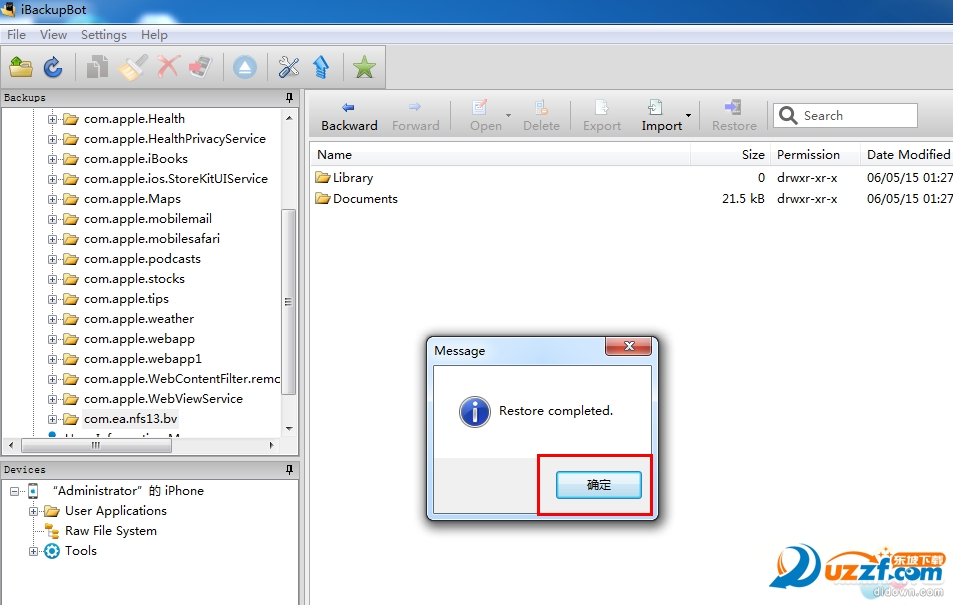Click the 确定 button in Message dialog
This screenshot has height=605, width=953.
coord(599,485)
